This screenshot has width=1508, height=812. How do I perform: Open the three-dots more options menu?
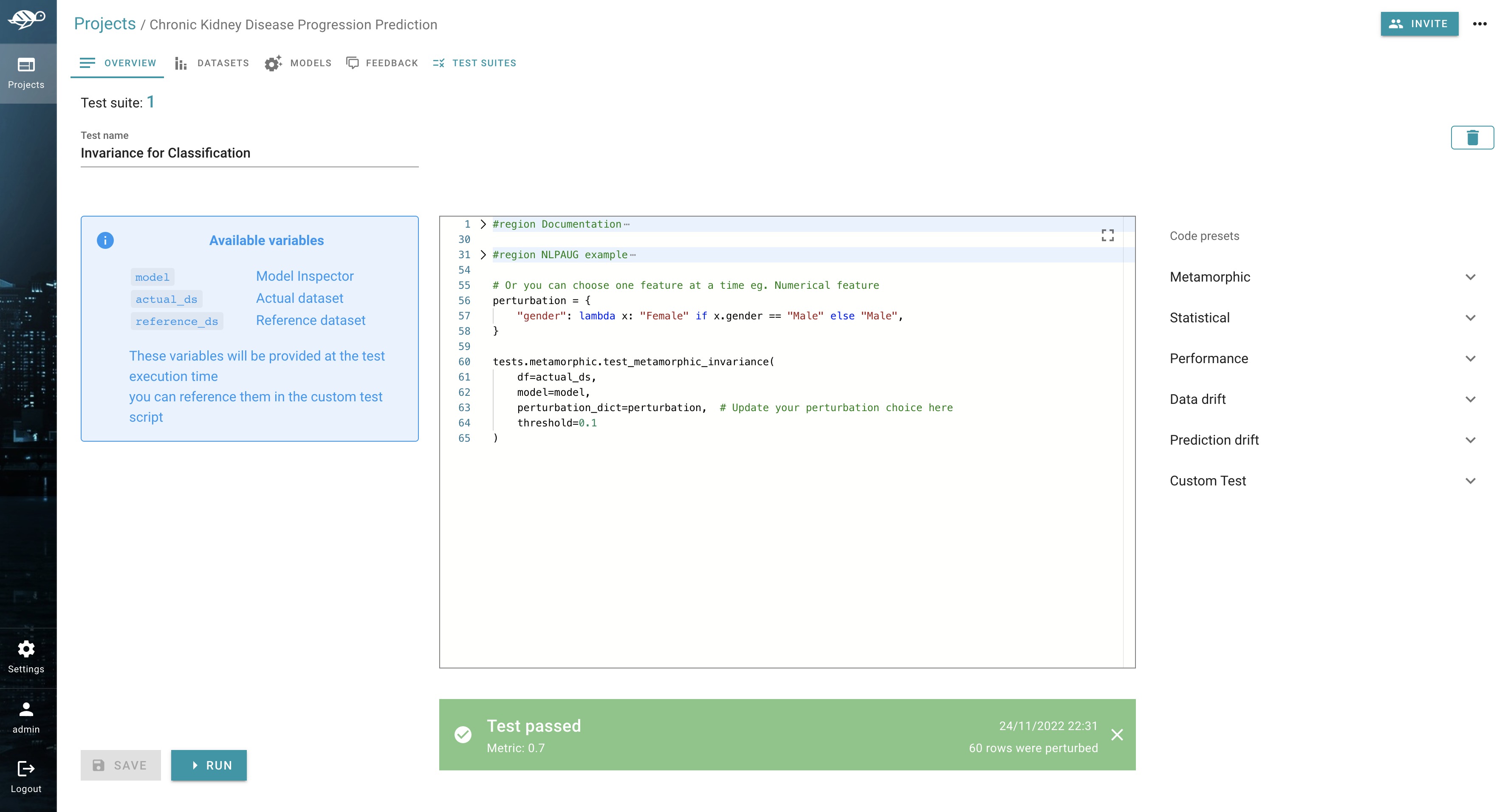(1479, 24)
